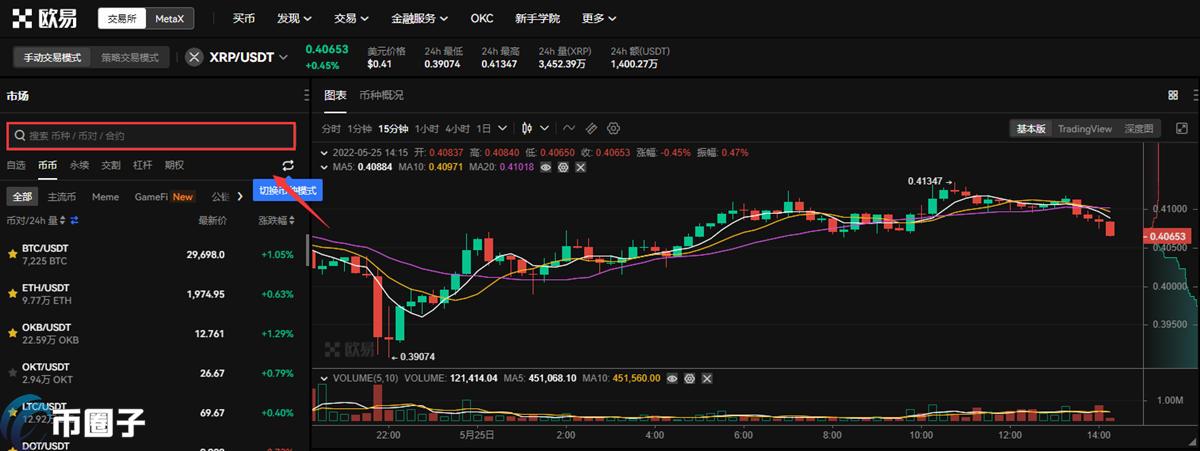Viewport: 1200px width, 451px height.
Task: Expand more time intervals after 1日
Action: (501, 128)
